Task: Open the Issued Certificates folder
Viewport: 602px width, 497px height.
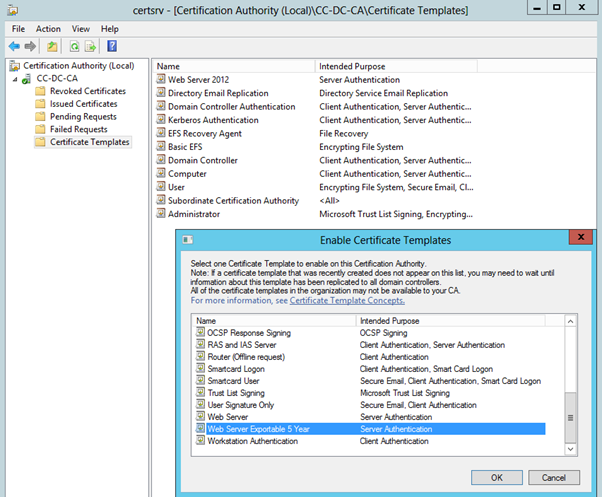Action: [x=83, y=104]
